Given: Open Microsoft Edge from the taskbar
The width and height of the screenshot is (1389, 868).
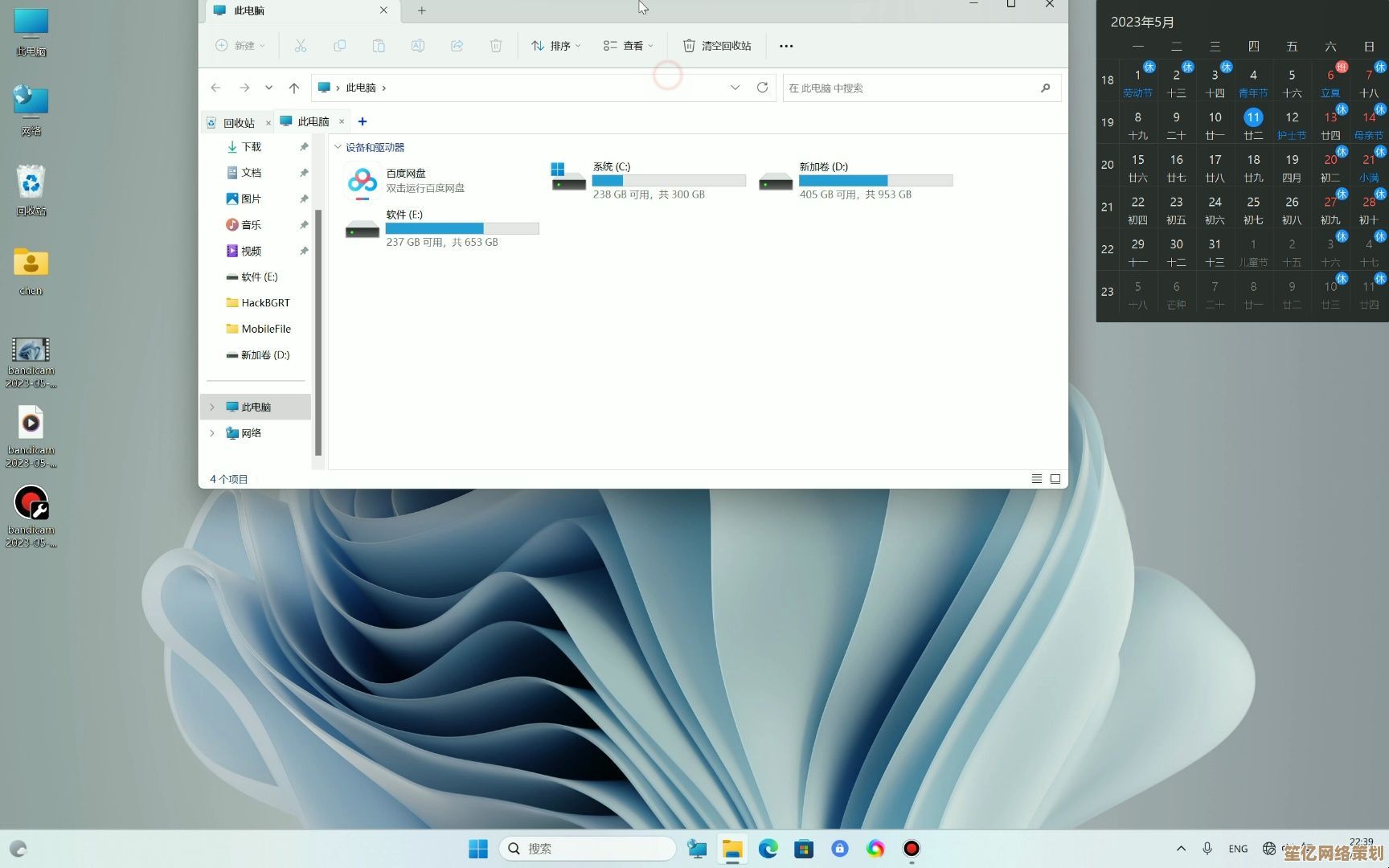Looking at the screenshot, I should (768, 849).
